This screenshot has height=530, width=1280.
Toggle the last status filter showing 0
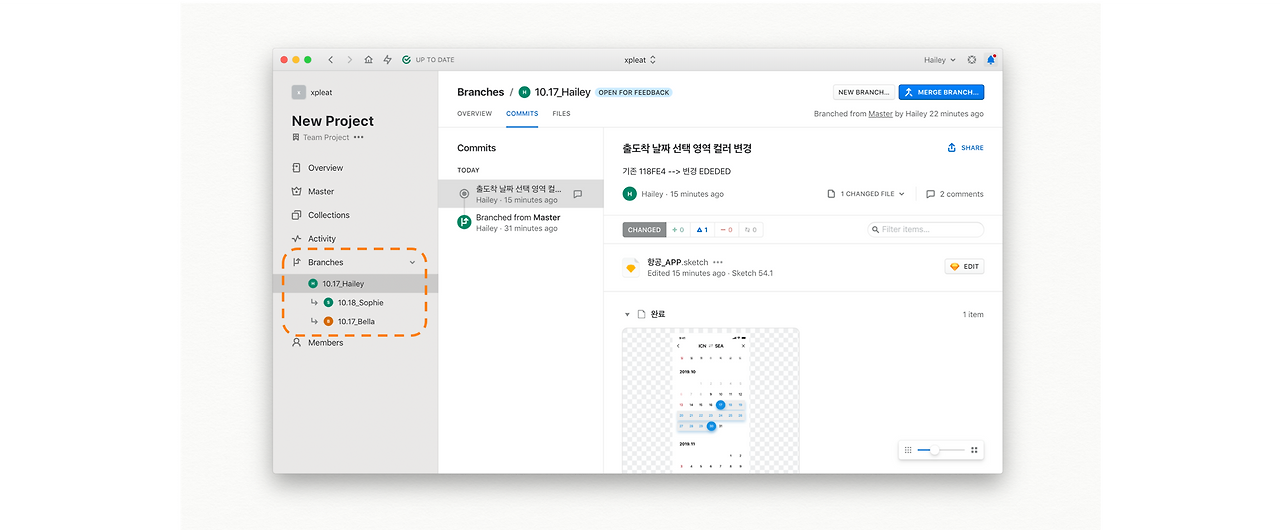click(751, 230)
